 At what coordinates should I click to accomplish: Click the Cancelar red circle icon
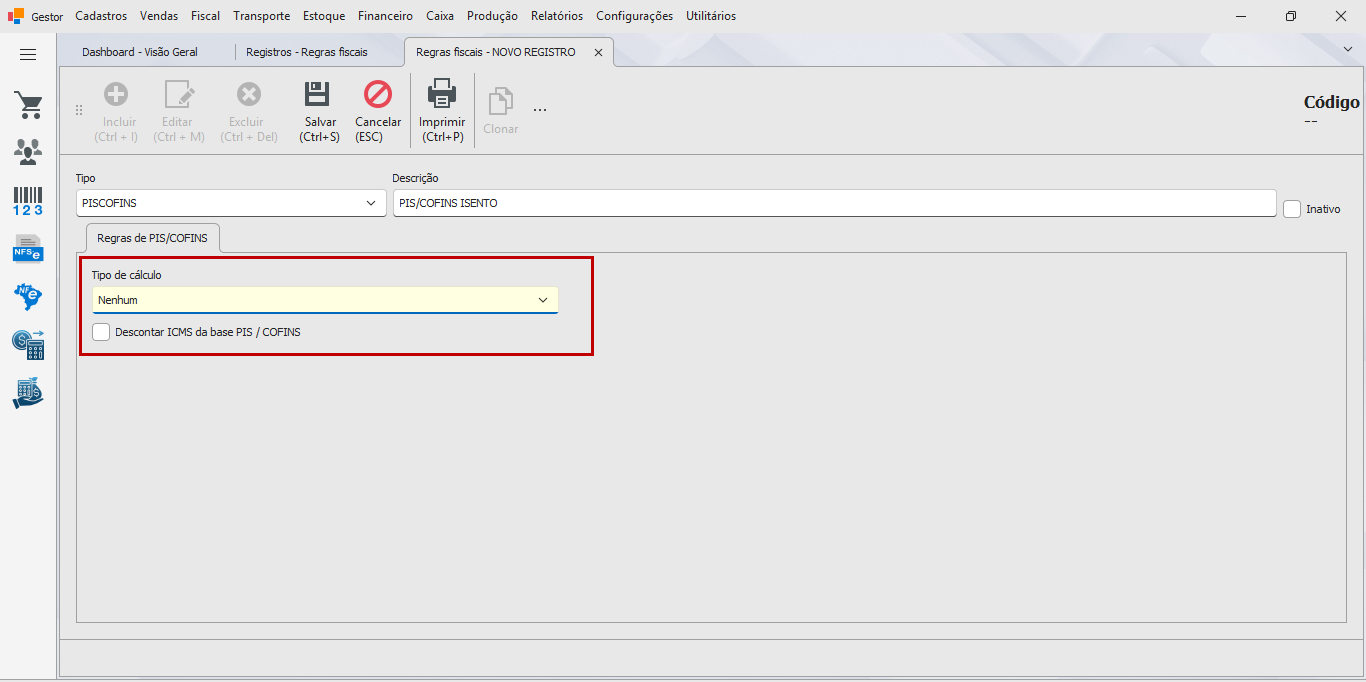coord(378,95)
